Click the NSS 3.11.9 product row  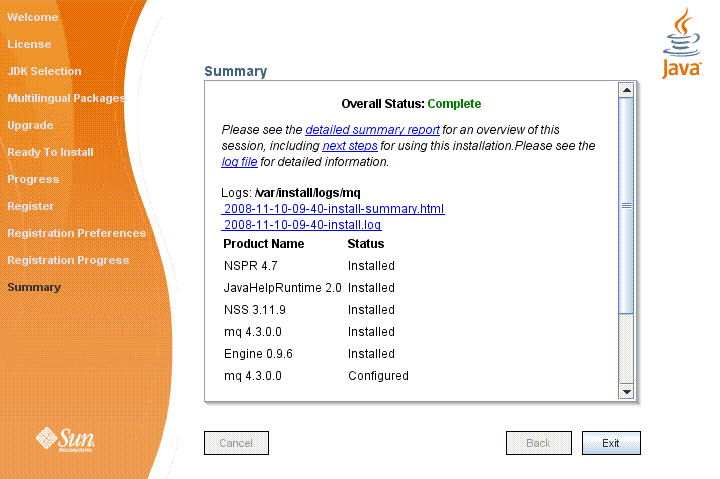[309, 310]
